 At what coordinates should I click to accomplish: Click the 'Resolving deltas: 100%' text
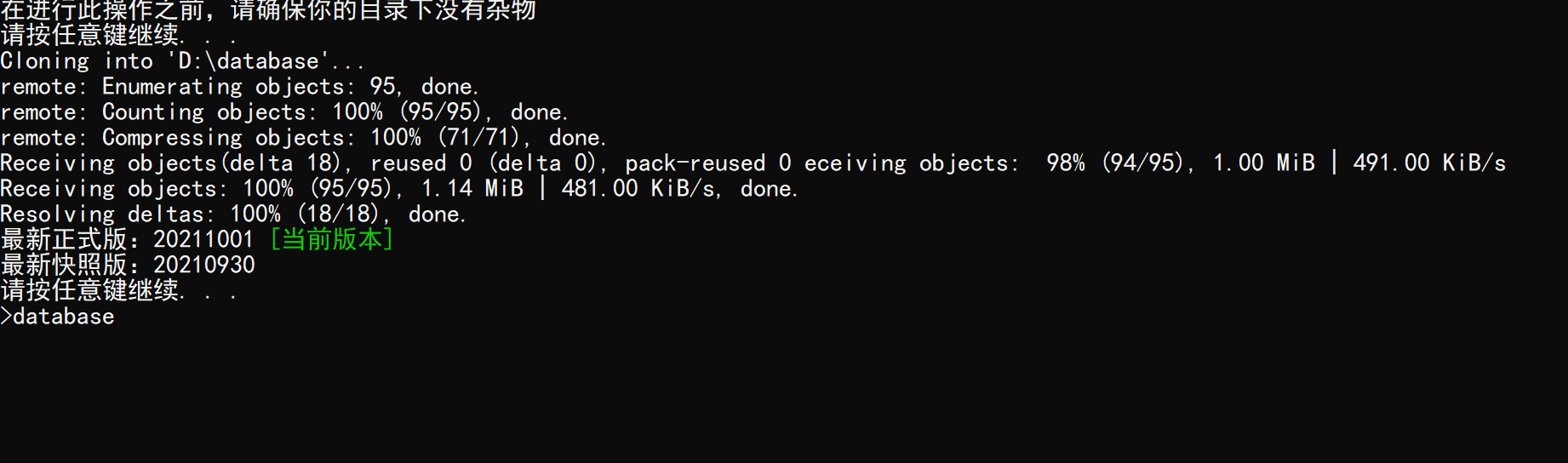140,214
